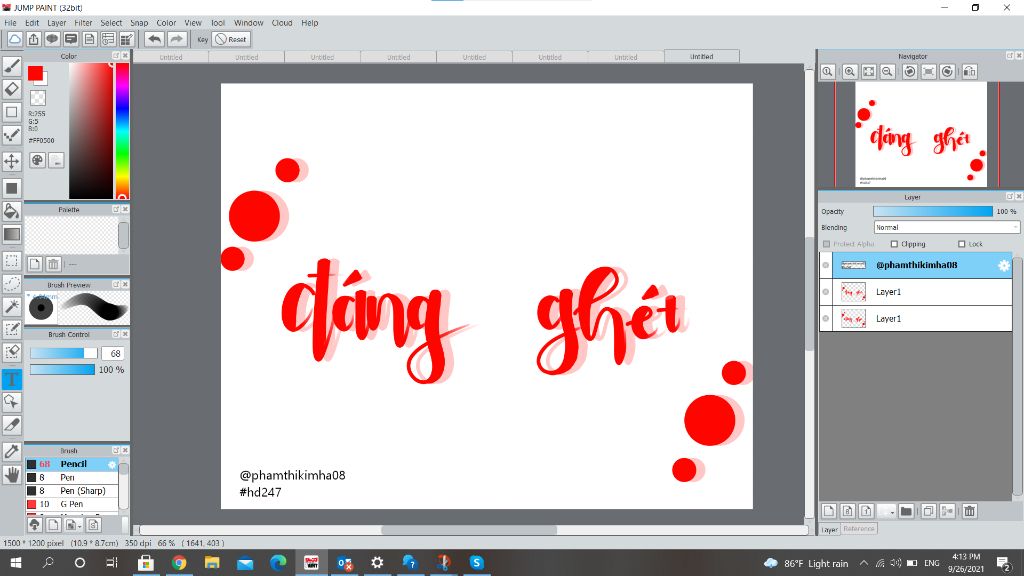Open brush add dropdown in Brush panel
Image resolution: width=1024 pixels, height=576 pixels.
(72, 524)
